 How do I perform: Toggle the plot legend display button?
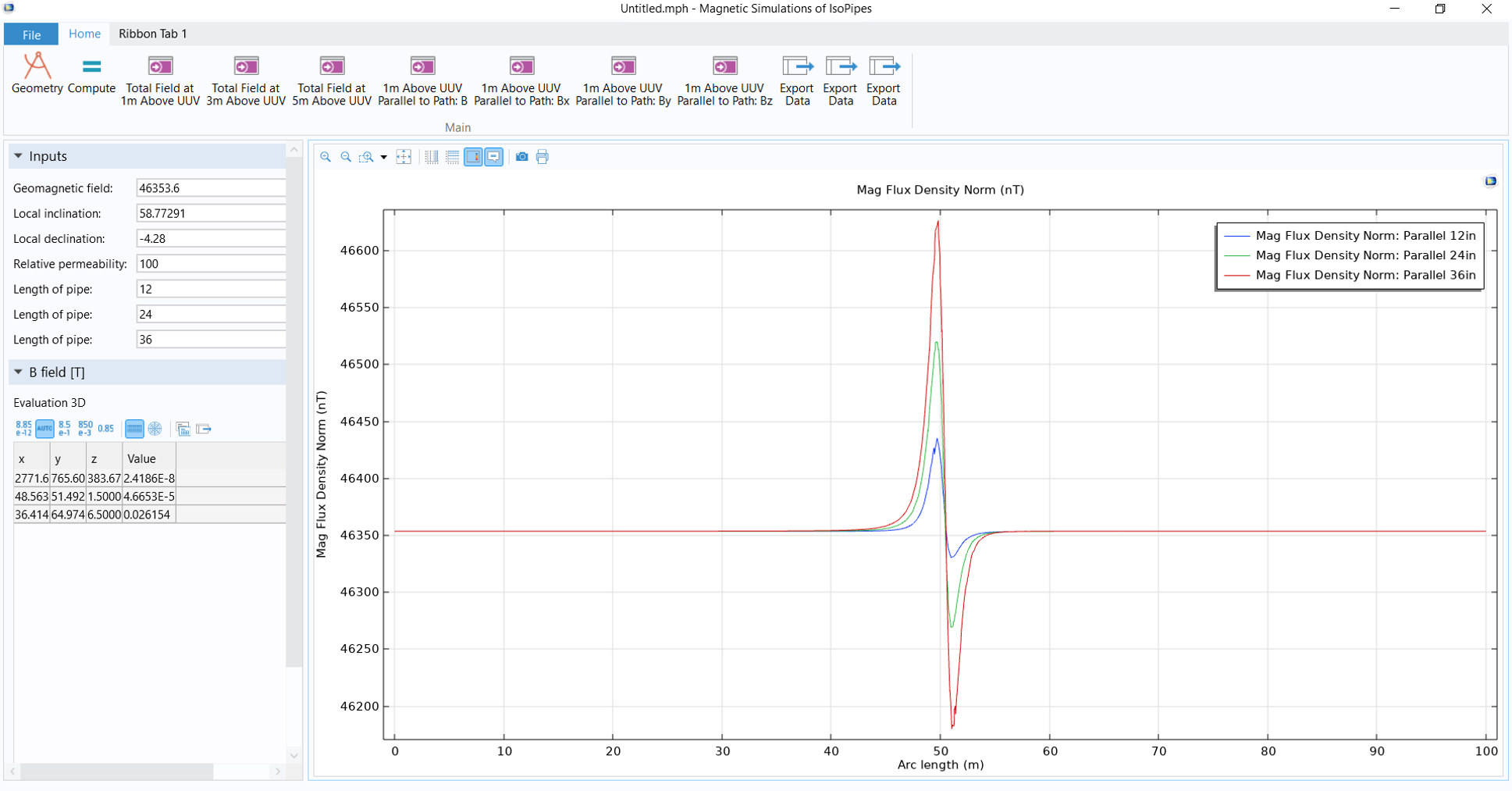pyautogui.click(x=493, y=157)
